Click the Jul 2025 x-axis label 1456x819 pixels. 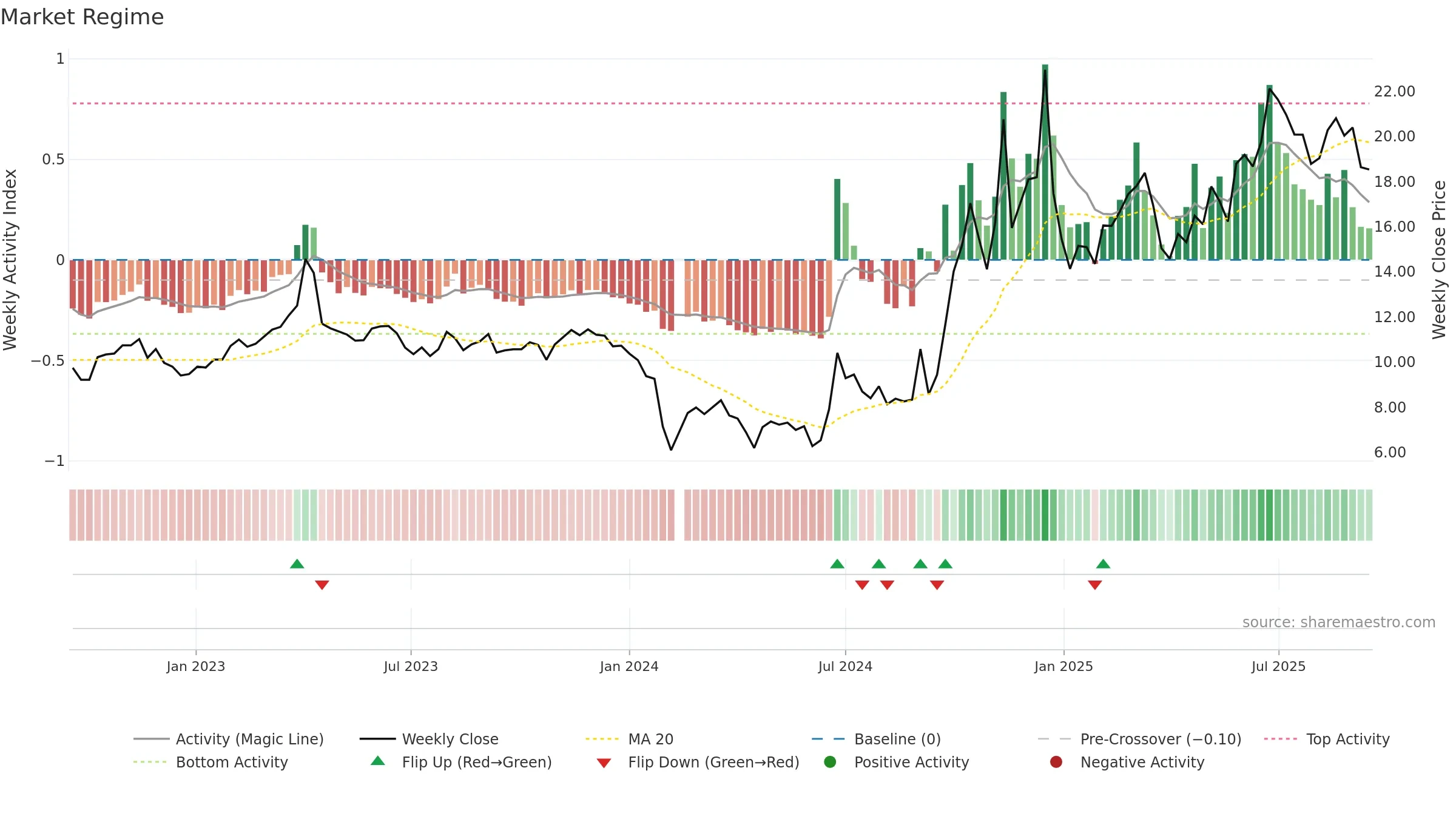(1278, 667)
